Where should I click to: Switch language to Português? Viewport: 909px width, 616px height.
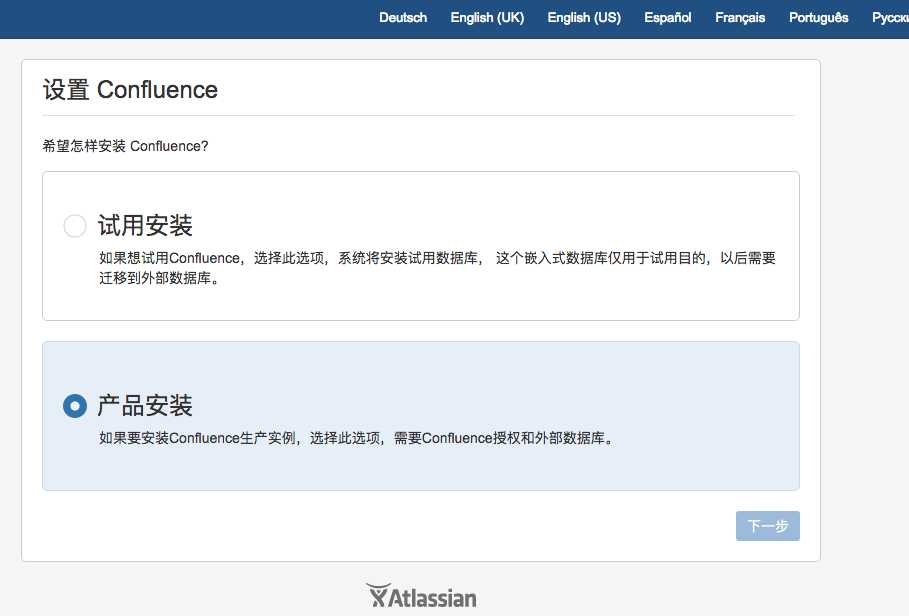pyautogui.click(x=819, y=18)
